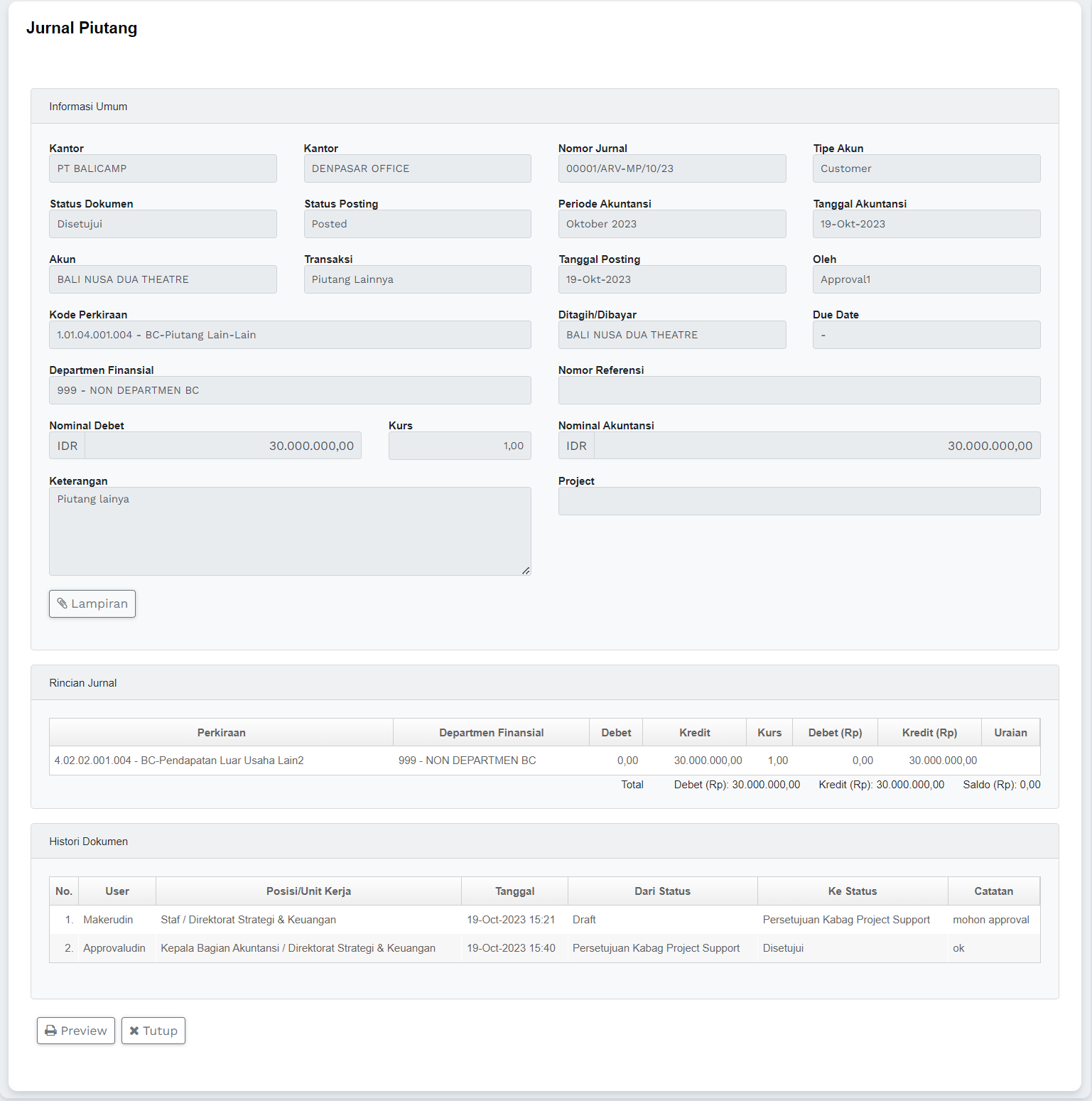Click the Tanggal column header in history

click(514, 891)
